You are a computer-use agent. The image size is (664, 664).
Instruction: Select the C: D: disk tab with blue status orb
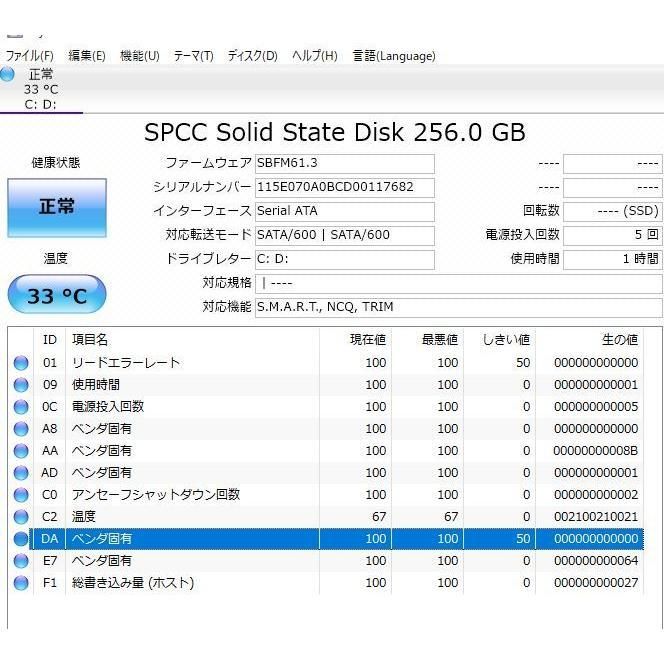[x=41, y=89]
